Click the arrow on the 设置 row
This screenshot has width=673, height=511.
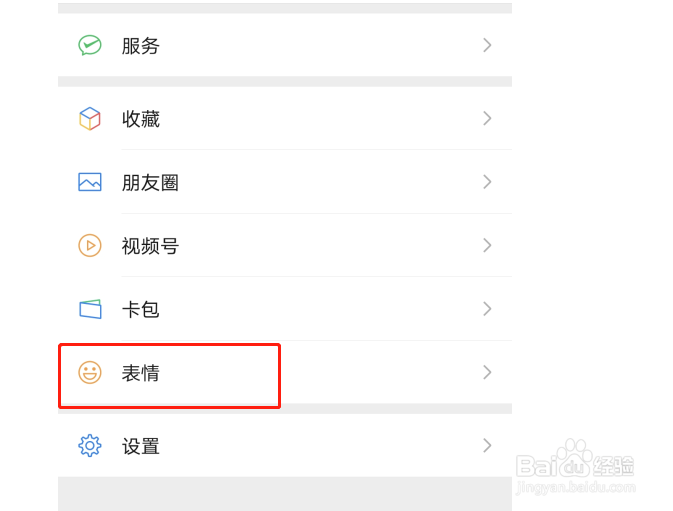487,445
